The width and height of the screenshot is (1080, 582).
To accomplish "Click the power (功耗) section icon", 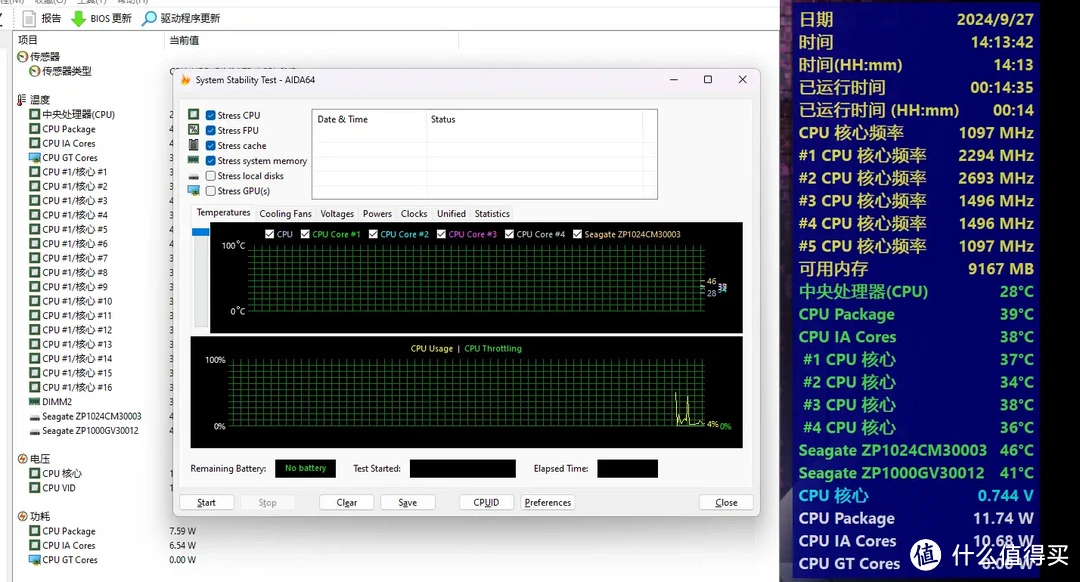I will 22,516.
